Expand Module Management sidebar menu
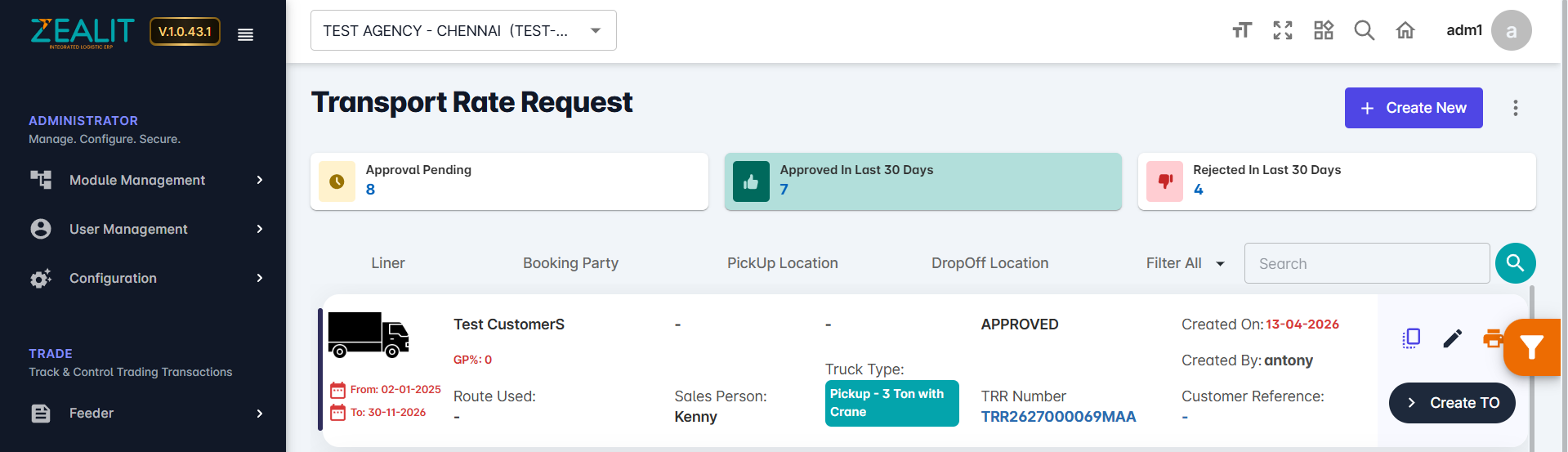The image size is (1568, 452). point(147,180)
